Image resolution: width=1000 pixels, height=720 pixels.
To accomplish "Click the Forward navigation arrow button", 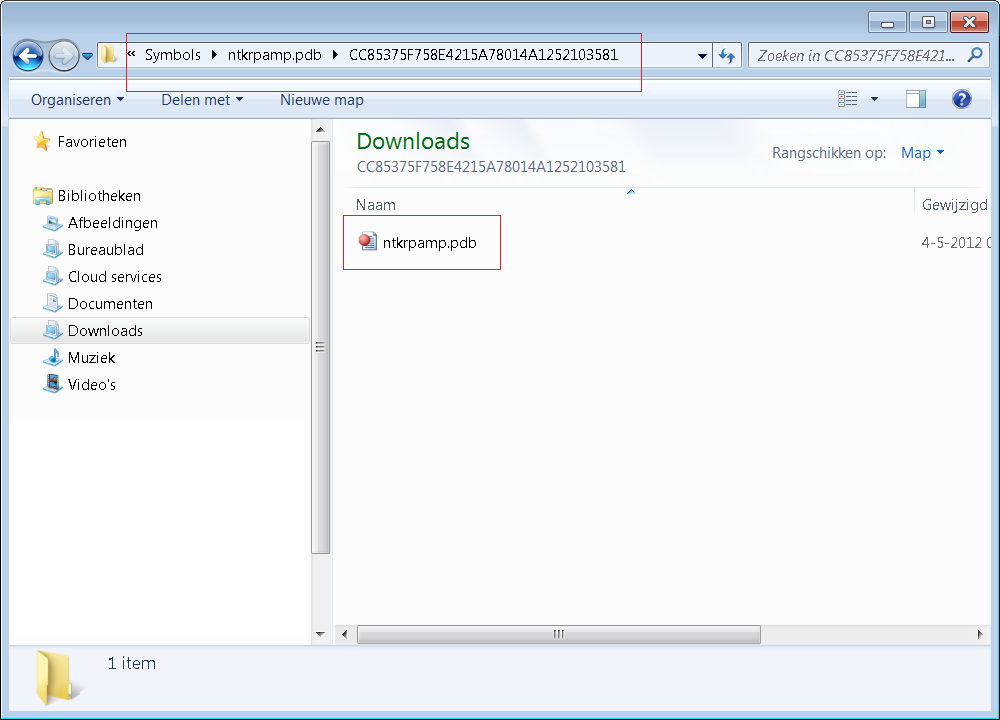I will click(63, 55).
